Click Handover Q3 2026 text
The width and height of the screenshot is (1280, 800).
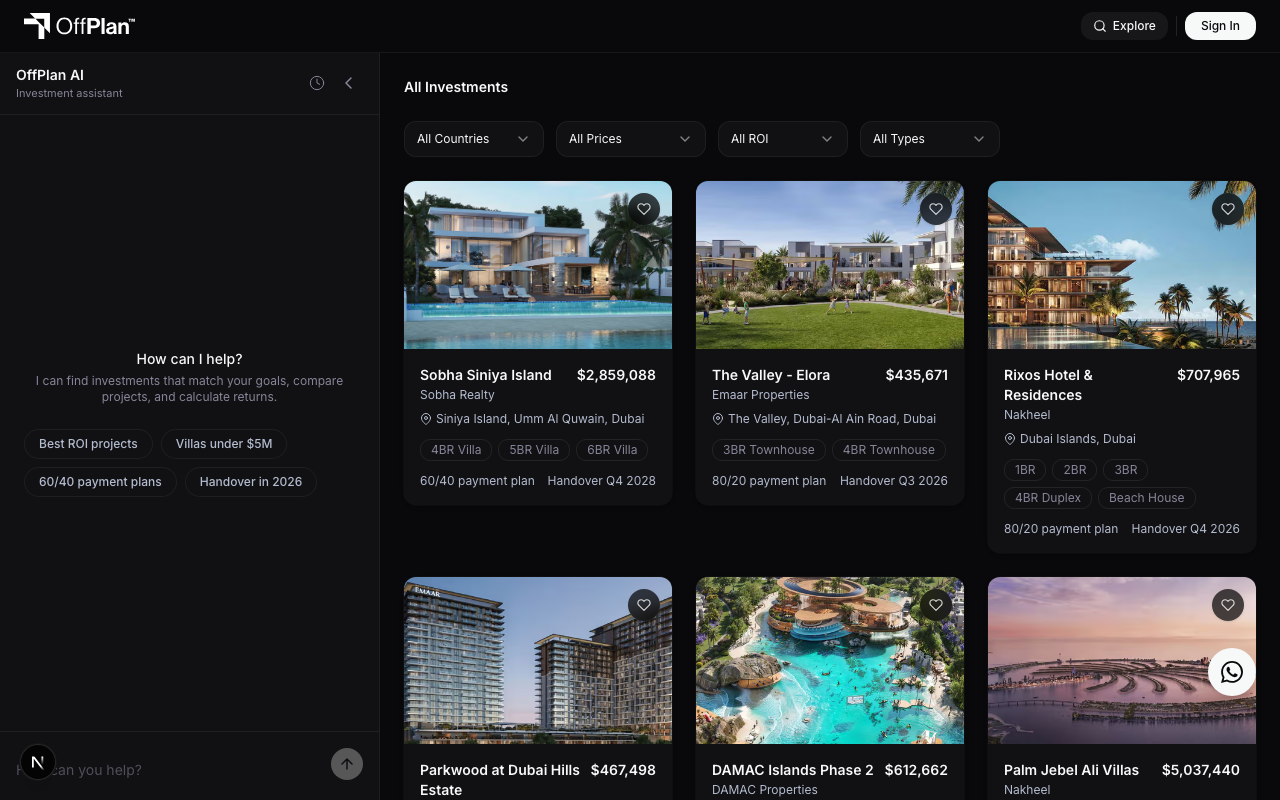point(894,481)
